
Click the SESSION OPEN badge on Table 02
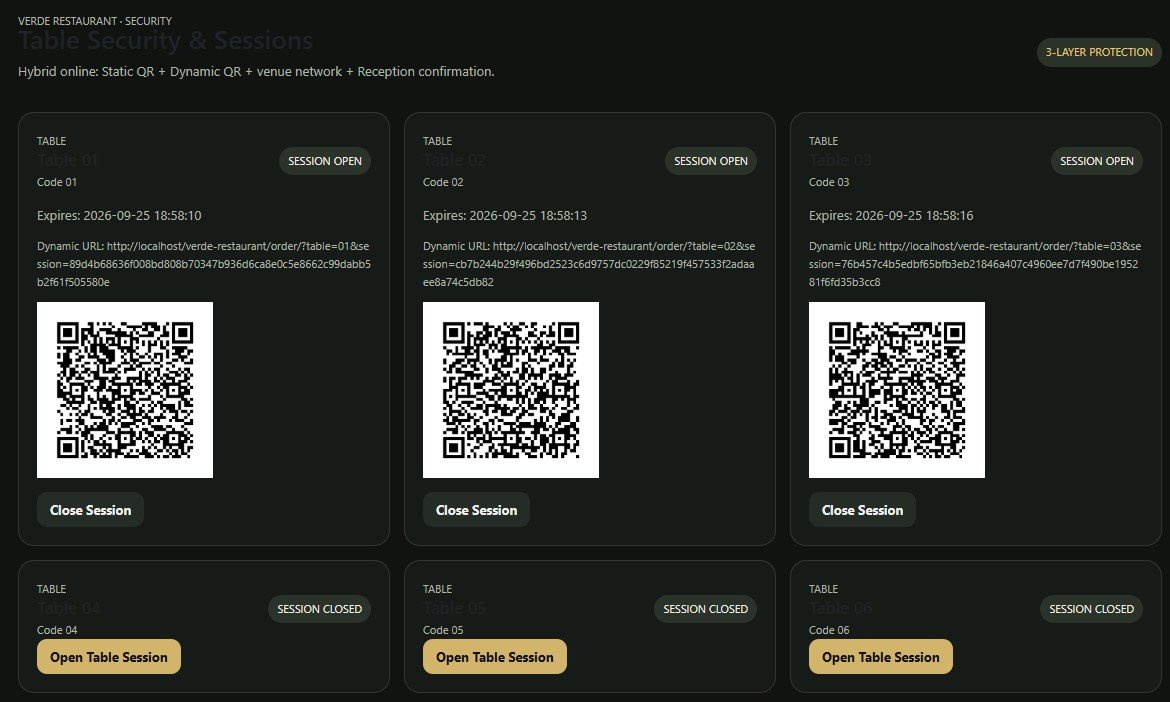(x=710, y=161)
